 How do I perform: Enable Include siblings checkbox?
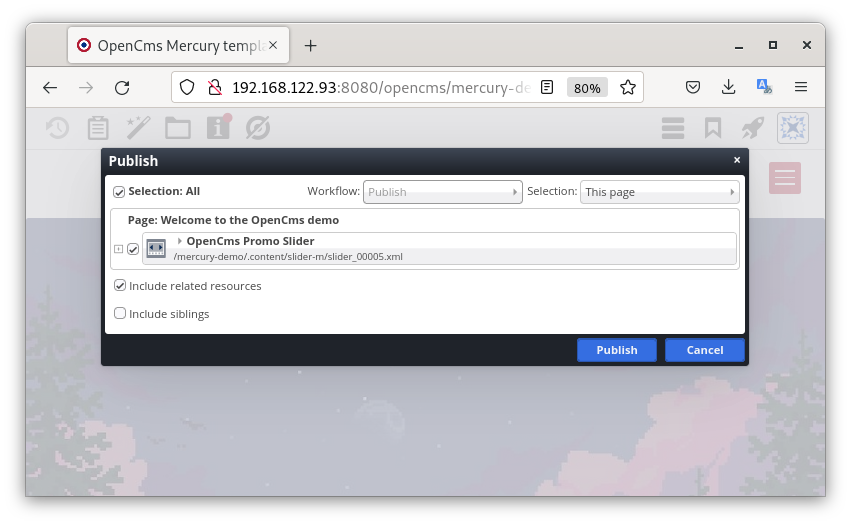tap(120, 314)
